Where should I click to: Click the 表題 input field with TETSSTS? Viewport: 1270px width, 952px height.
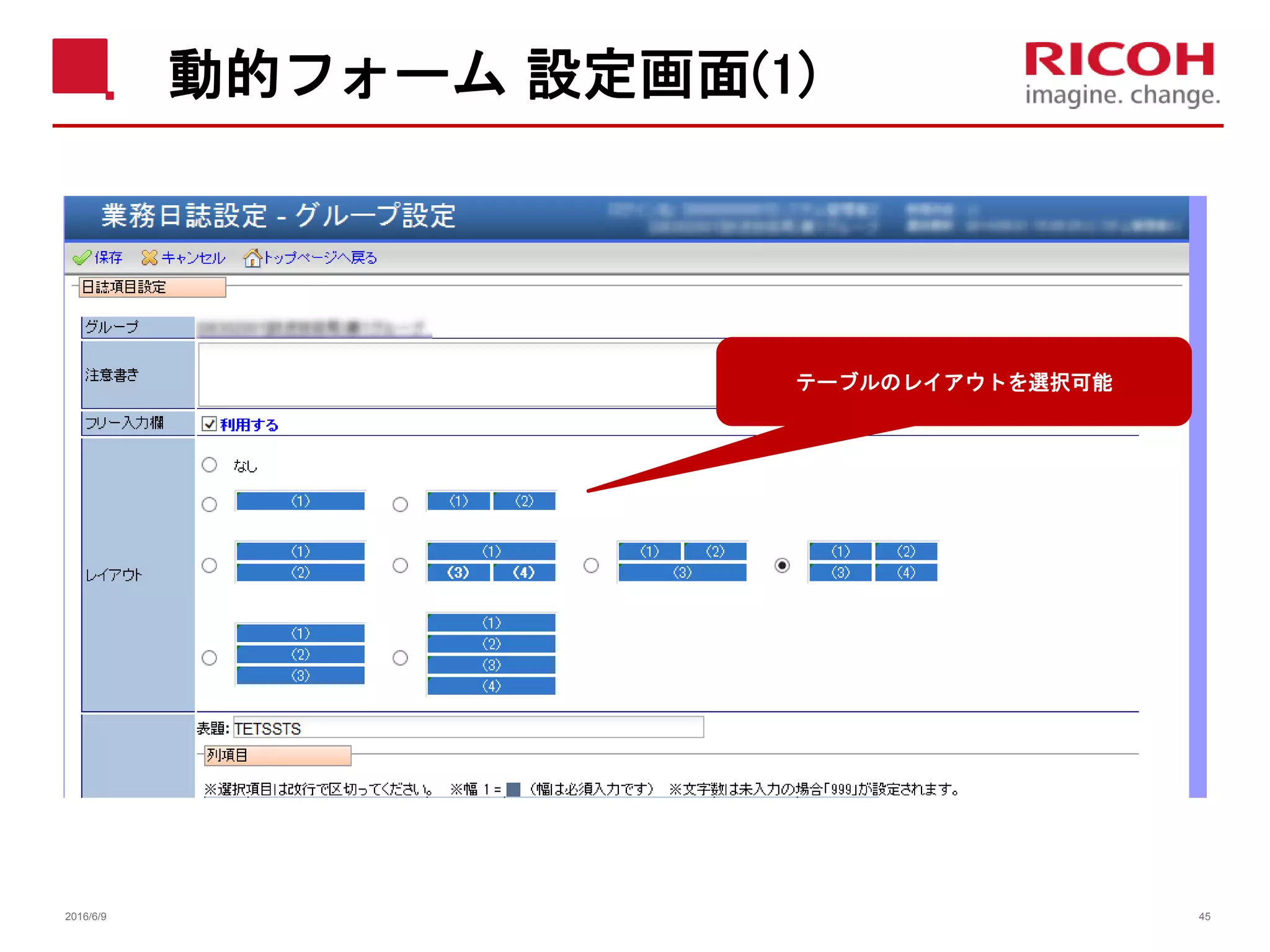(468, 728)
